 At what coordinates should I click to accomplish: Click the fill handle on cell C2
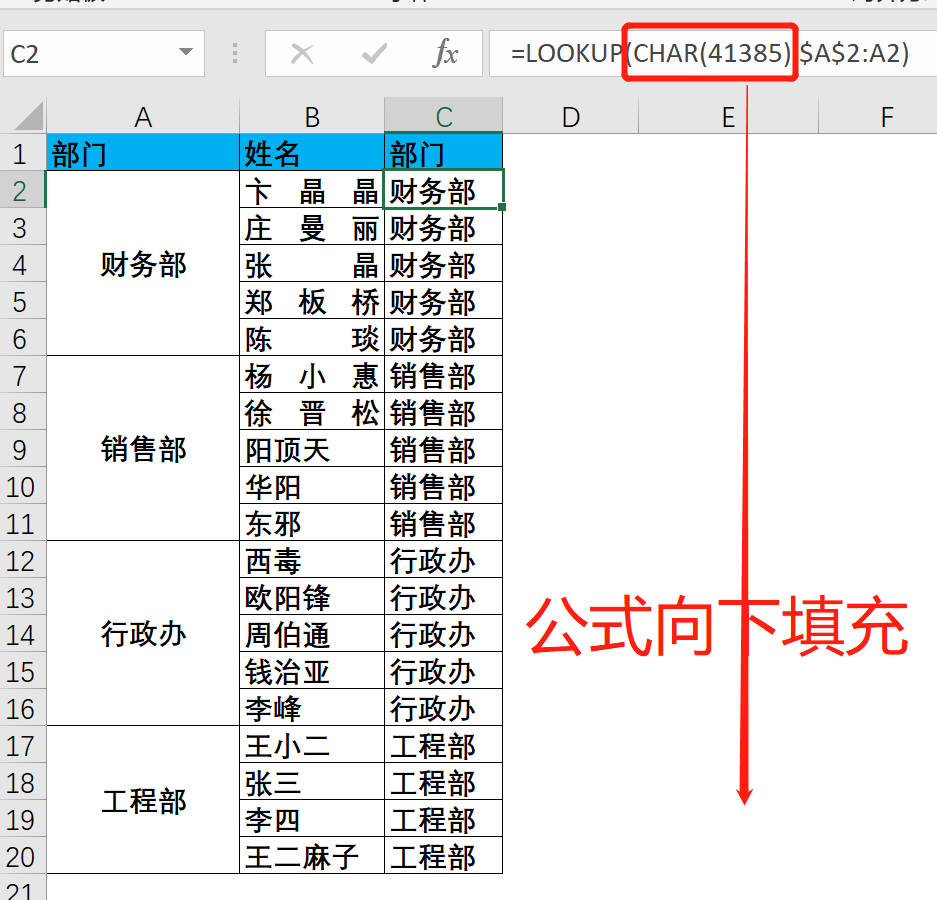tap(502, 207)
